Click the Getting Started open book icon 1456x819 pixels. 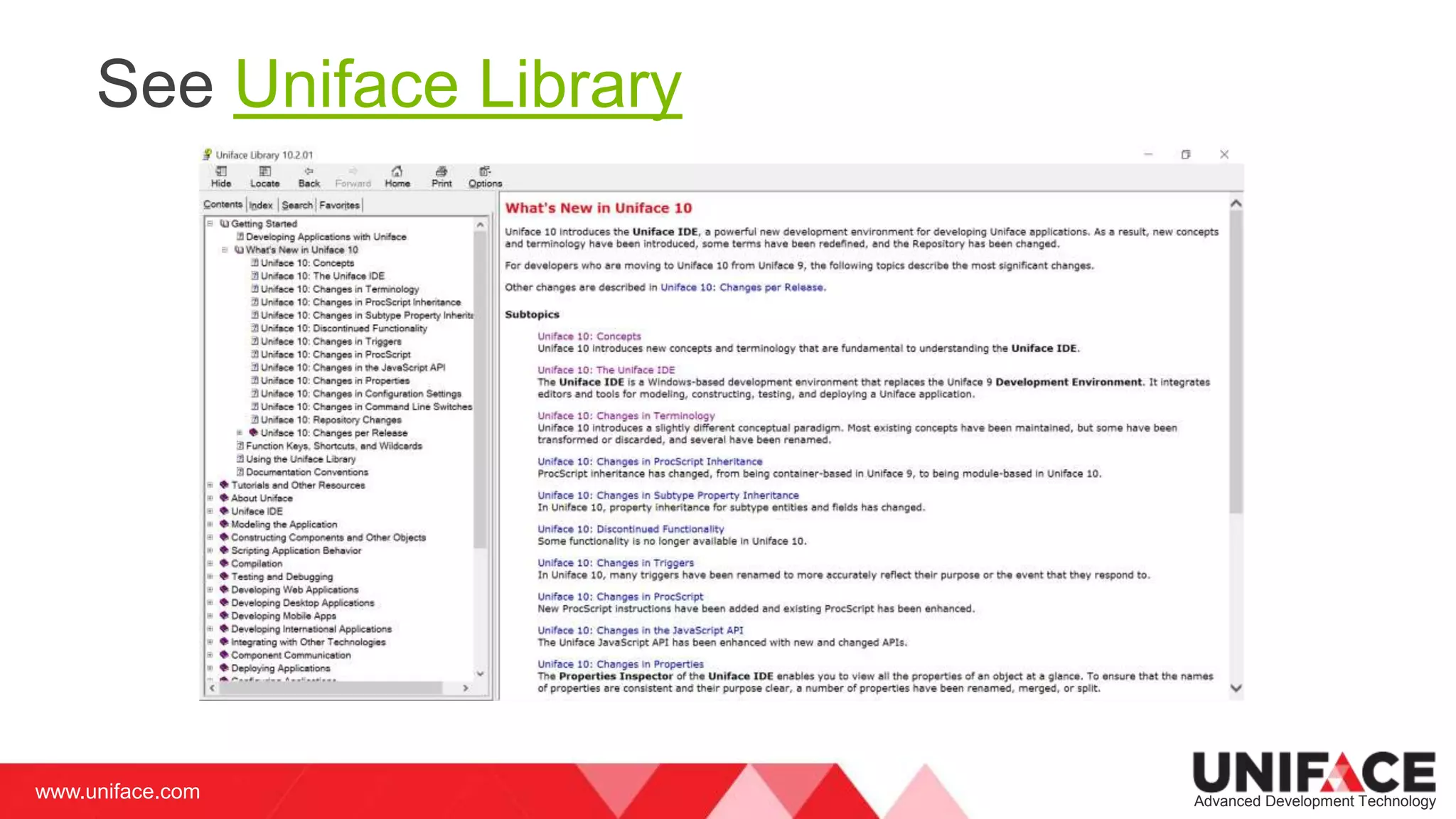coord(225,223)
